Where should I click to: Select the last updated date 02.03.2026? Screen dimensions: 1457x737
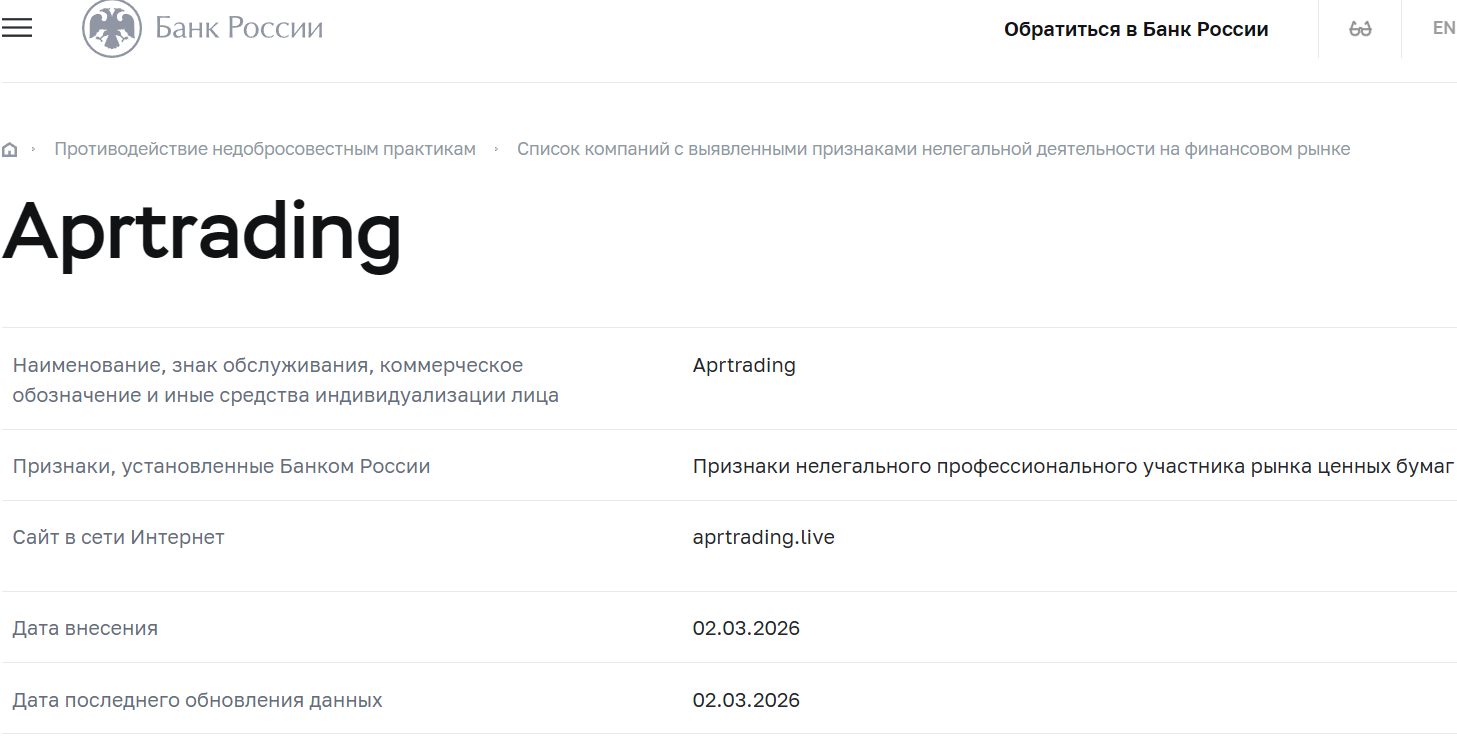(x=746, y=700)
